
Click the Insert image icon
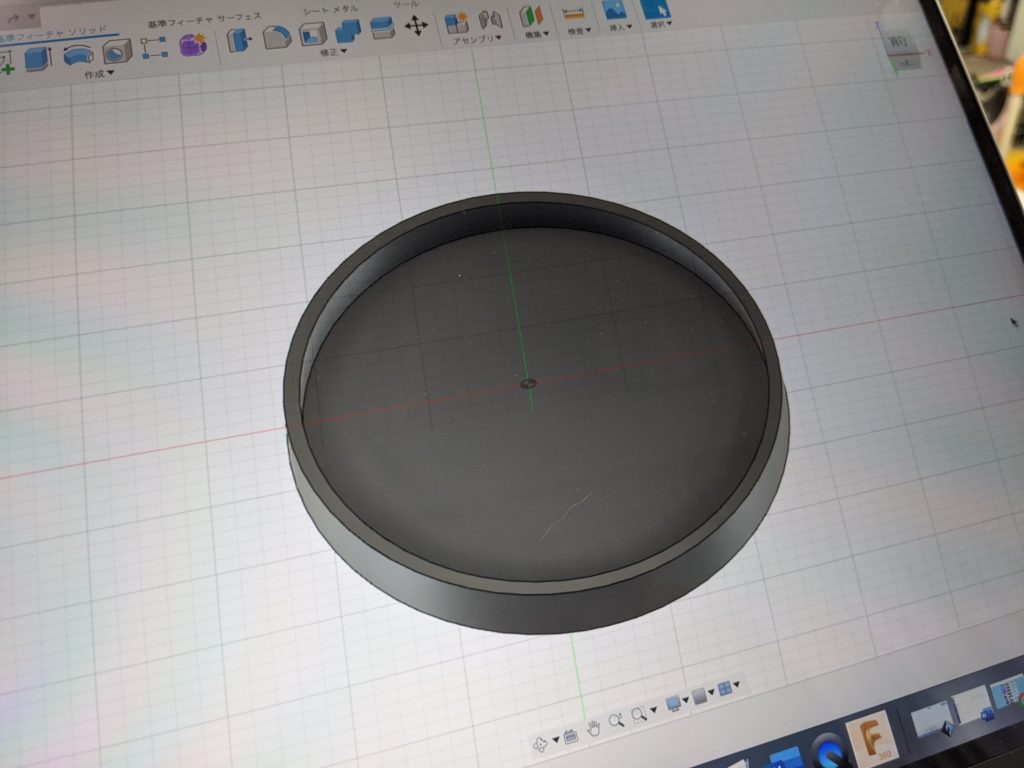point(615,10)
